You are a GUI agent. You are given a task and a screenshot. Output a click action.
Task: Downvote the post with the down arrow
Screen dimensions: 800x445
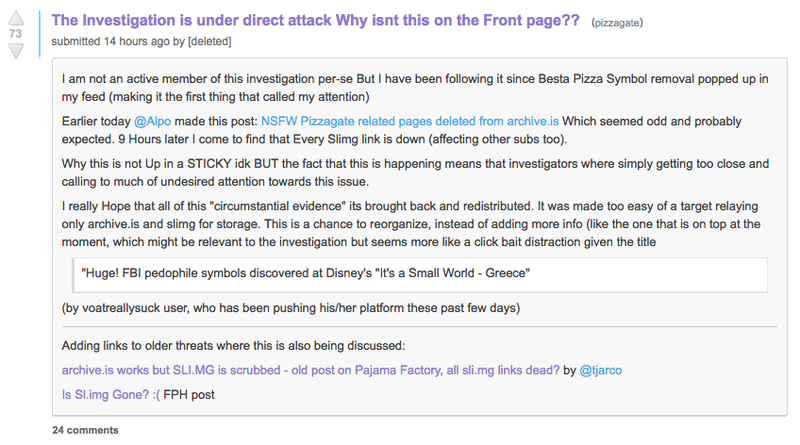[16, 51]
